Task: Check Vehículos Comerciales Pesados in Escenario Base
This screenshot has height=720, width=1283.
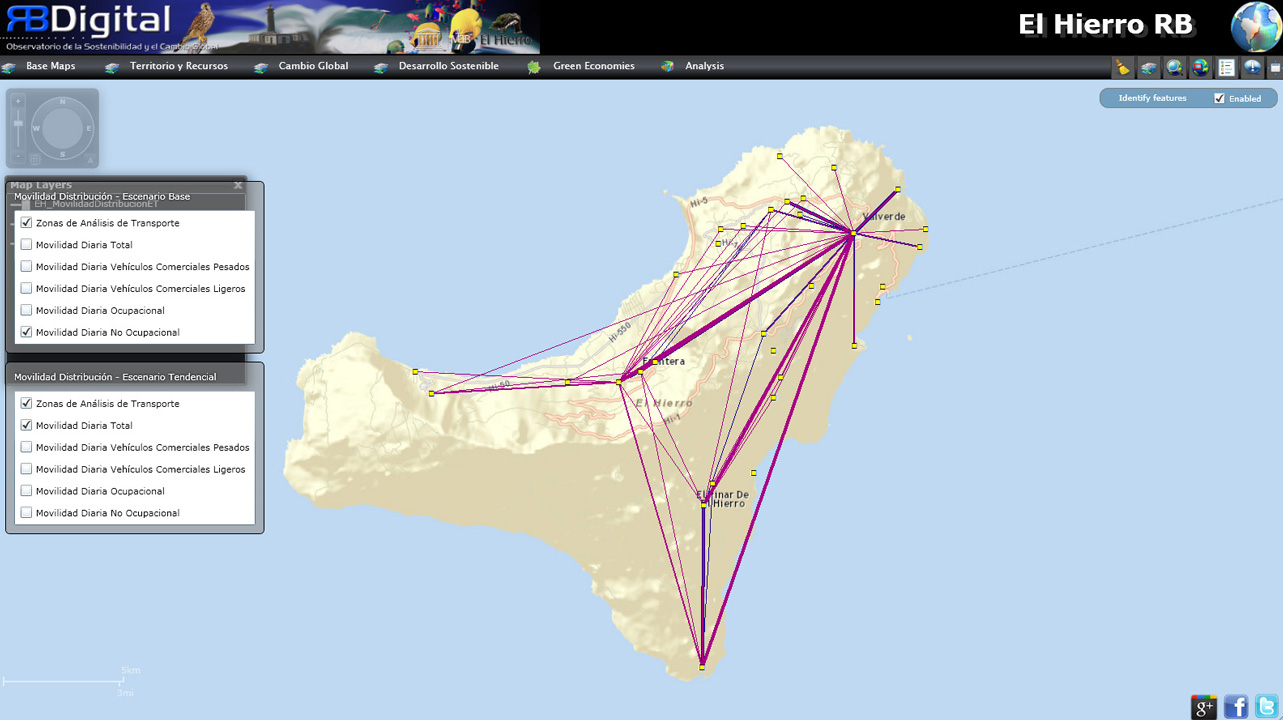Action: pyautogui.click(x=26, y=267)
